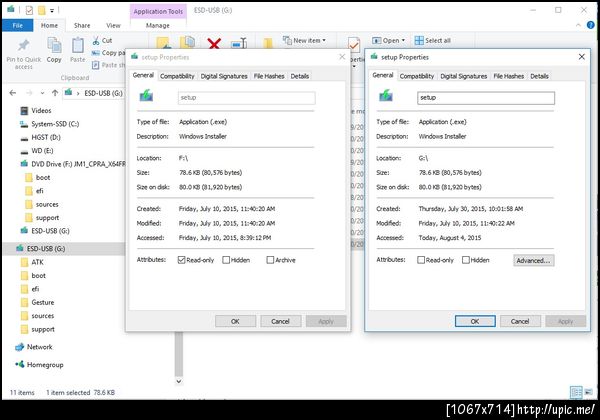Click the Rename ribbon icon
Viewport: 600px width, 420px height.
[239, 43]
